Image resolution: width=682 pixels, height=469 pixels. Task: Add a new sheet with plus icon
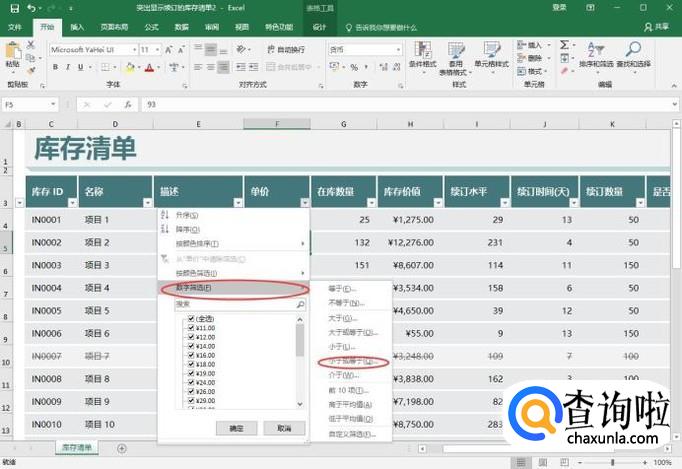pos(122,449)
